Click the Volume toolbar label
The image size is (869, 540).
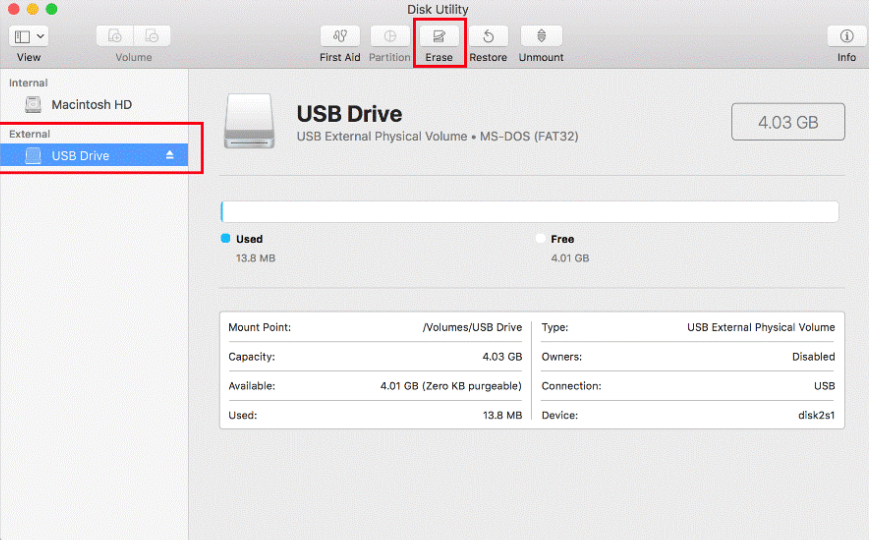(x=134, y=57)
